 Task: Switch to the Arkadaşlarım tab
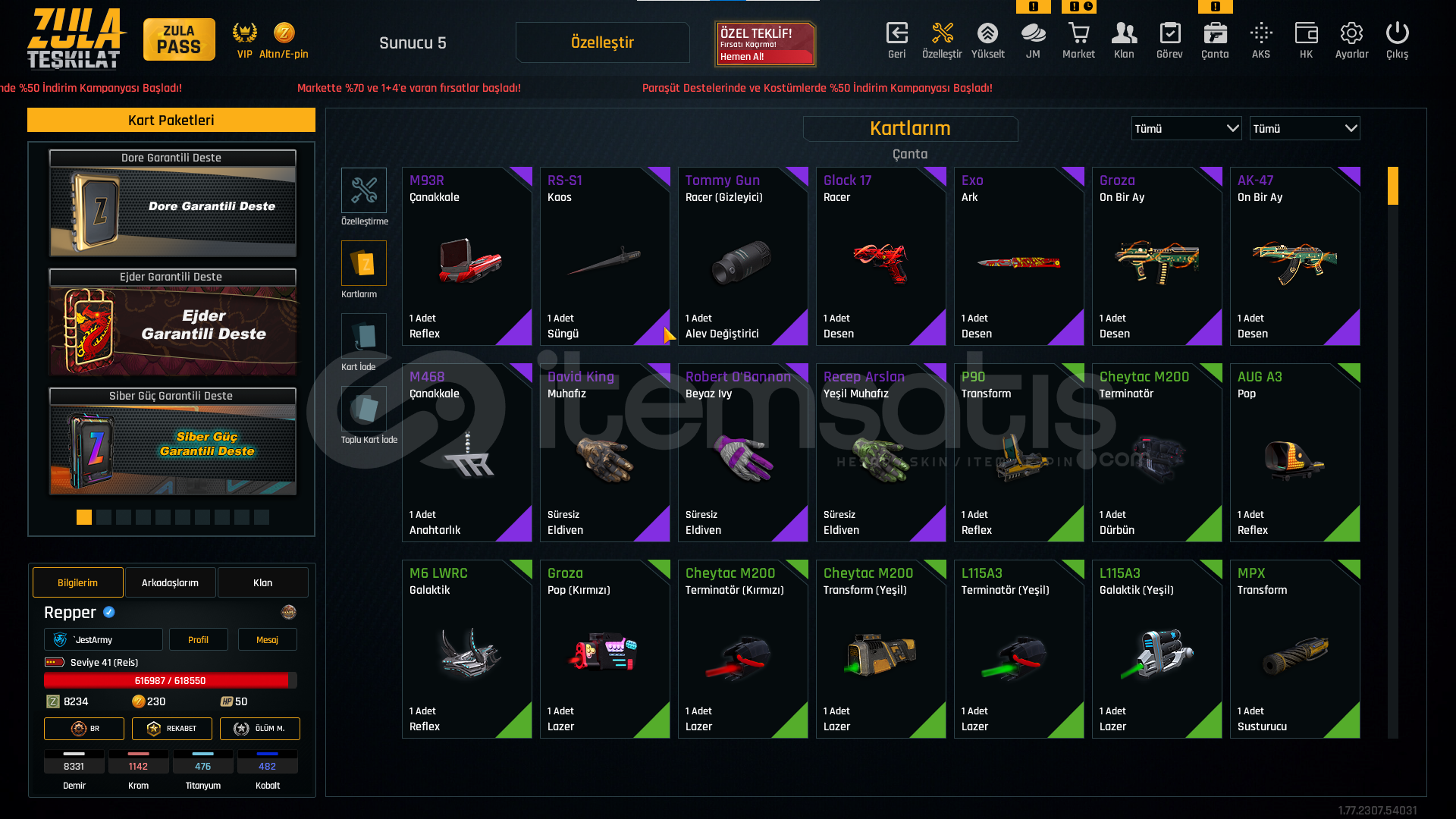(171, 582)
